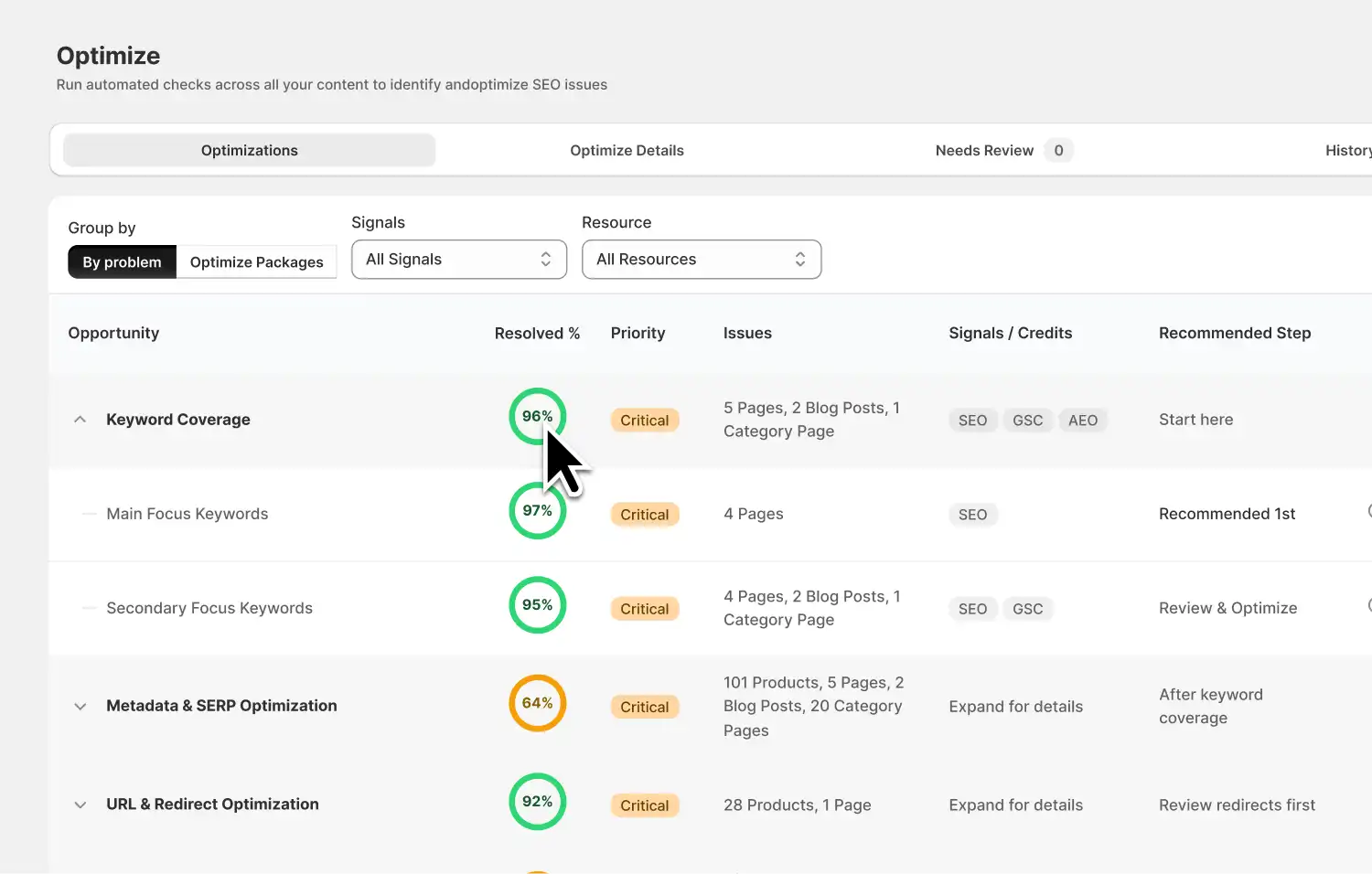Sort by the Priority column header

tap(638, 334)
